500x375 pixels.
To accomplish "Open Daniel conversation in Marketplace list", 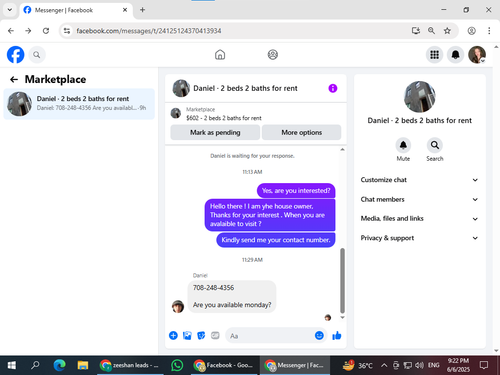I will tap(79, 104).
